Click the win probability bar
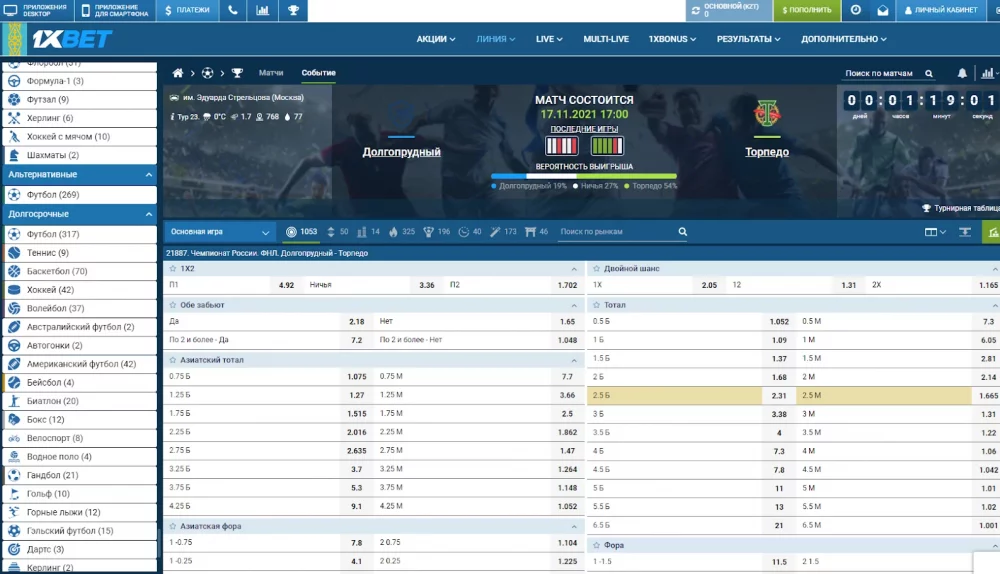 tap(584, 176)
